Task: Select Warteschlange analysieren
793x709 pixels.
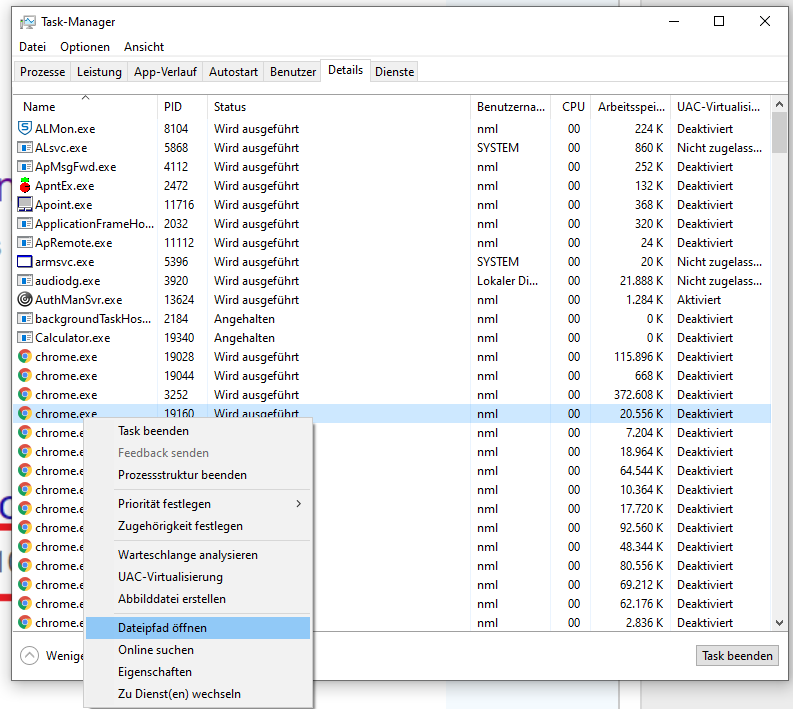Action: click(x=198, y=555)
